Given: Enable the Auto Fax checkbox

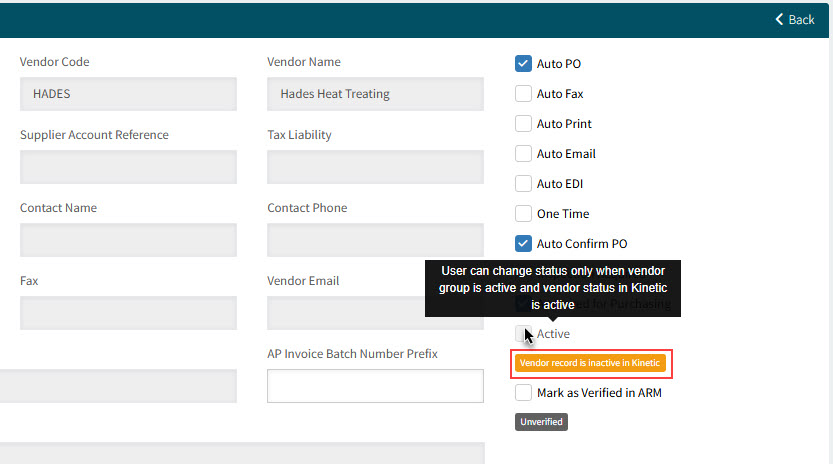Looking at the screenshot, I should [x=523, y=94].
